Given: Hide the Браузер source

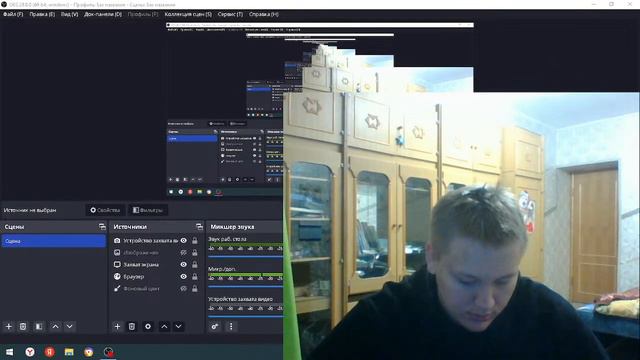Looking at the screenshot, I should [x=184, y=276].
